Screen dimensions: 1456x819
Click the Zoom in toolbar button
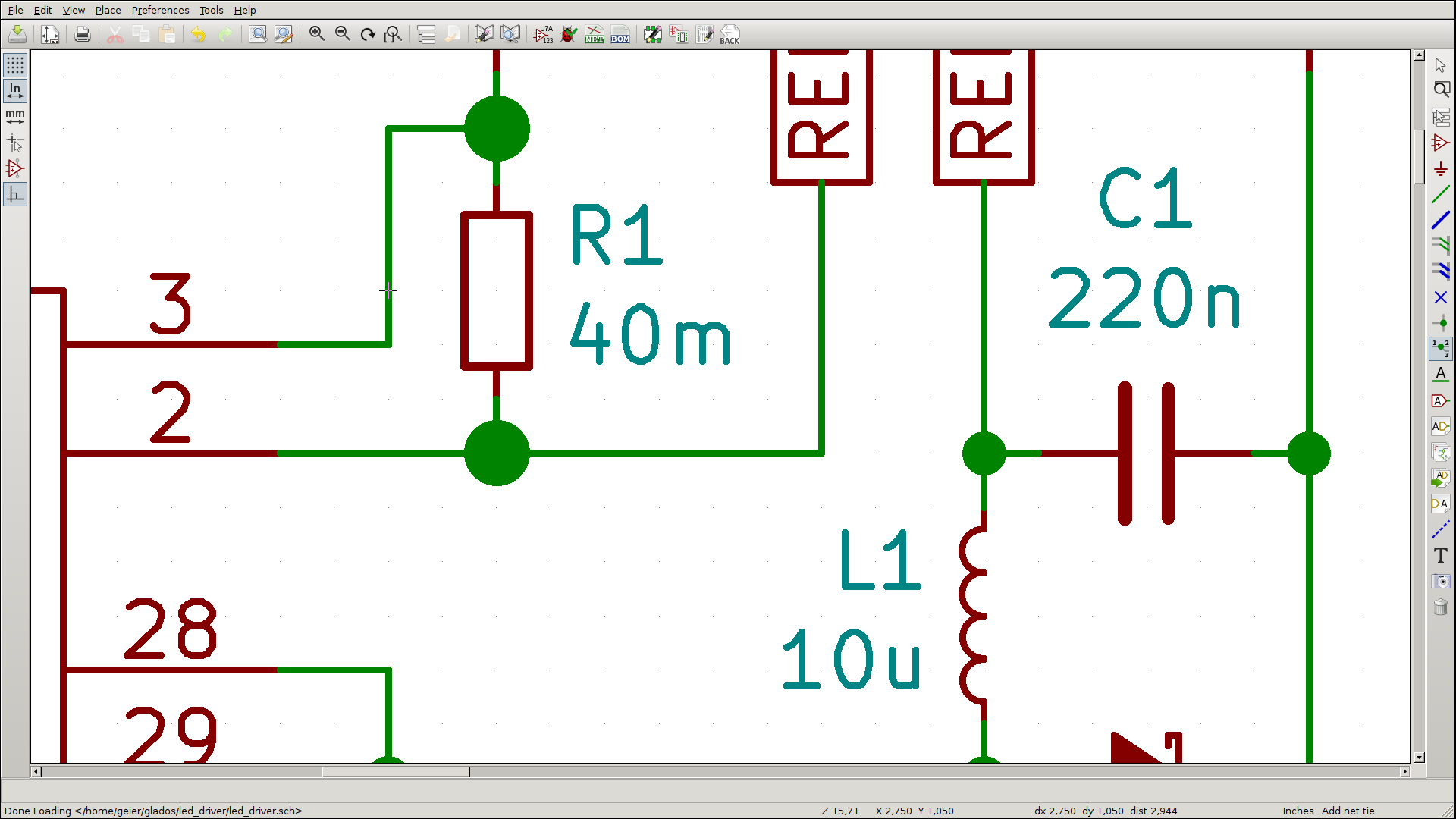pos(317,34)
